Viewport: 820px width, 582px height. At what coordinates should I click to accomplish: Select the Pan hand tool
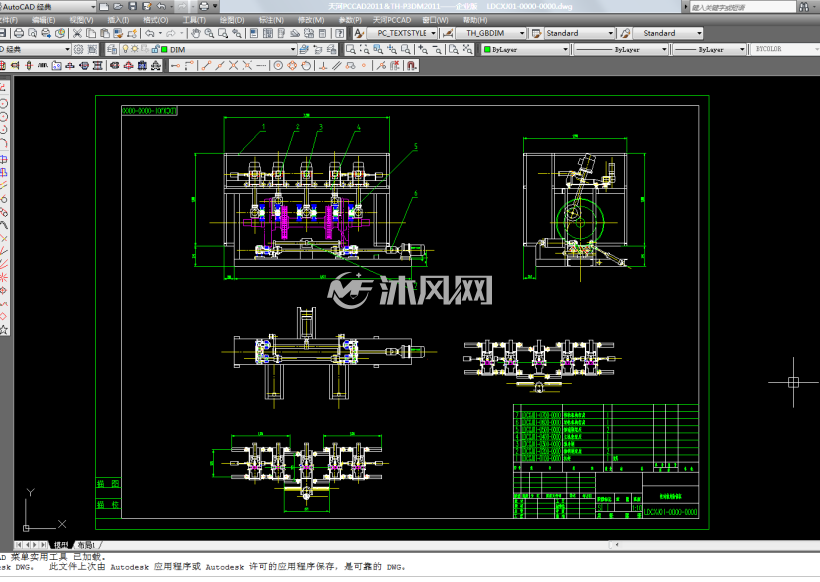(x=196, y=33)
